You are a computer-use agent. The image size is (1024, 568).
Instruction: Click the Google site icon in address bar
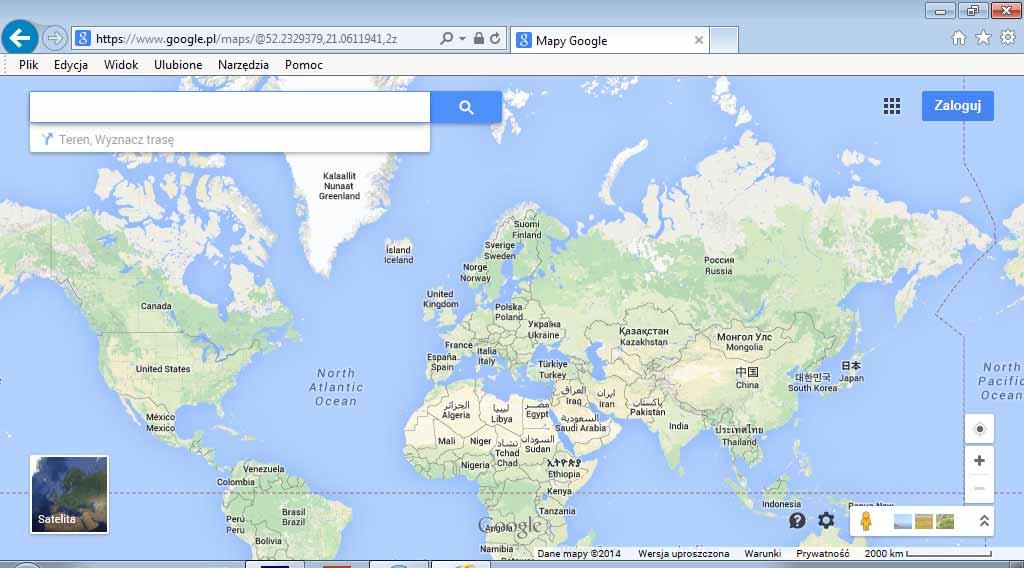pyautogui.click(x=83, y=39)
